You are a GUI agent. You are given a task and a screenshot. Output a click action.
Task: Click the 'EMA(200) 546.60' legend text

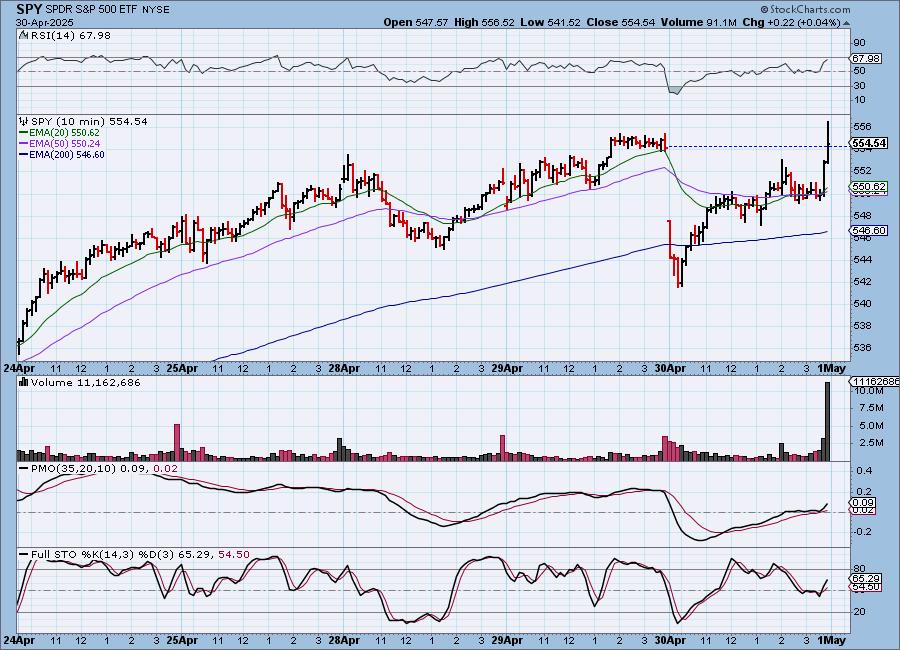(x=67, y=154)
